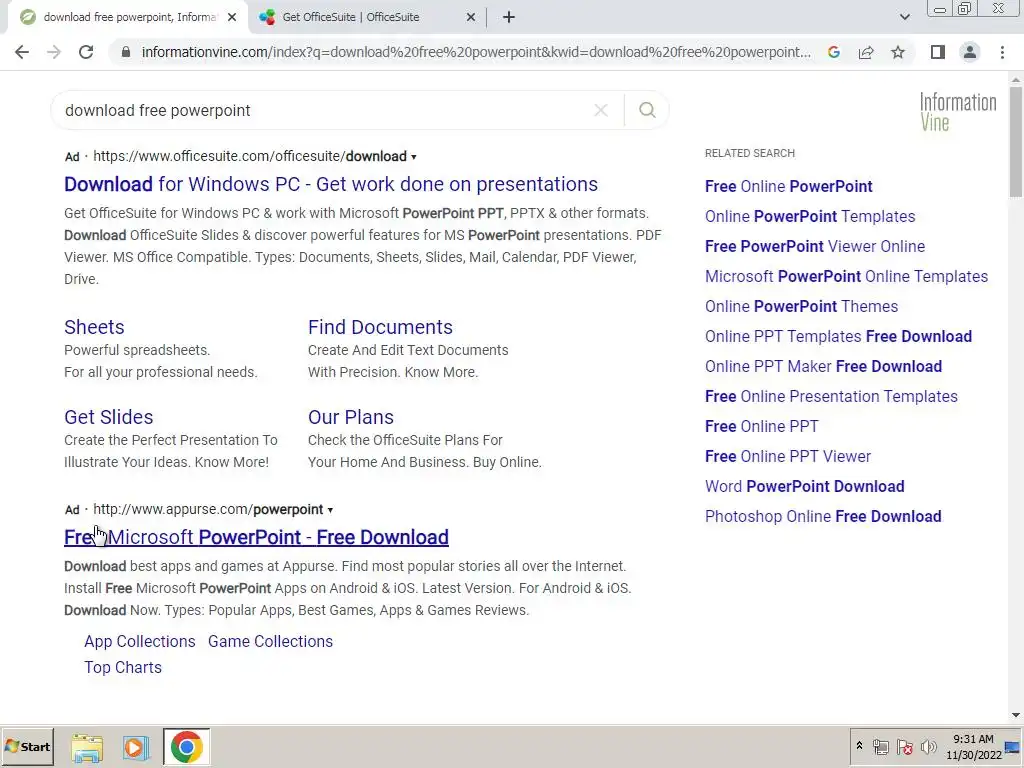Close the download free powerpoint tab
The height and width of the screenshot is (768, 1024).
[x=232, y=18]
